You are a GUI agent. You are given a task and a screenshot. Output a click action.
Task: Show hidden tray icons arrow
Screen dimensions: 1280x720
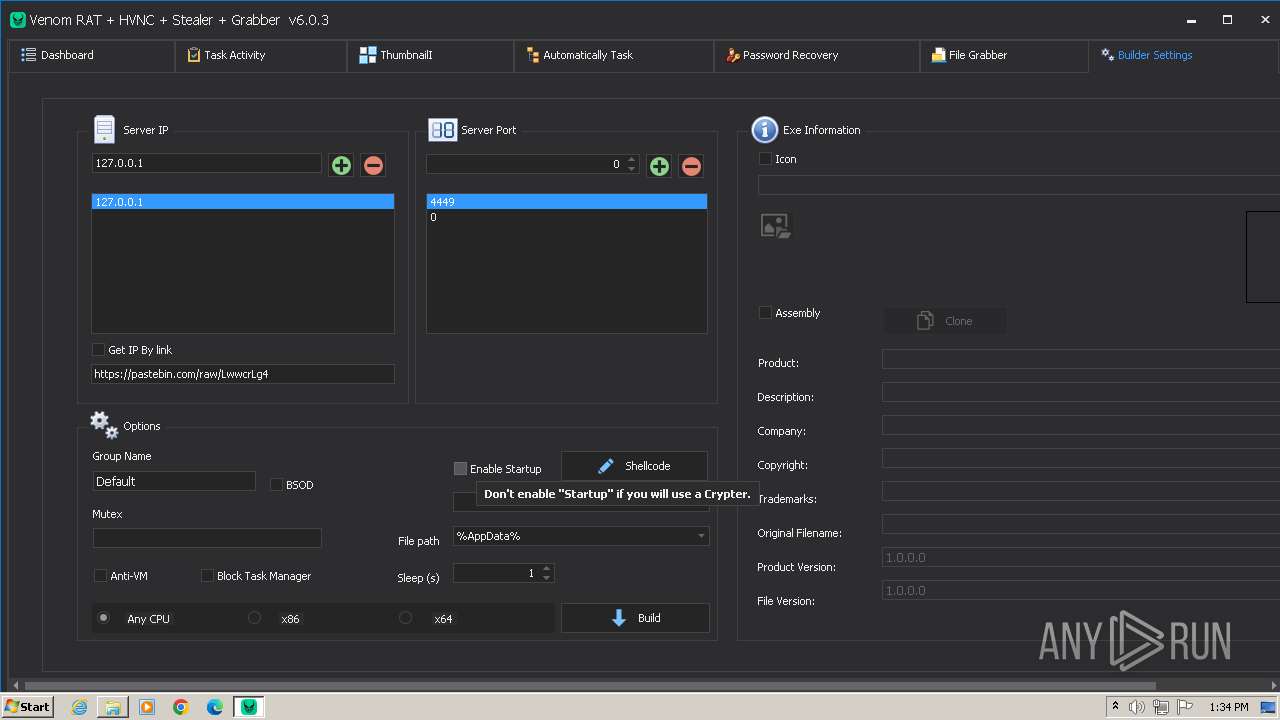click(1115, 707)
